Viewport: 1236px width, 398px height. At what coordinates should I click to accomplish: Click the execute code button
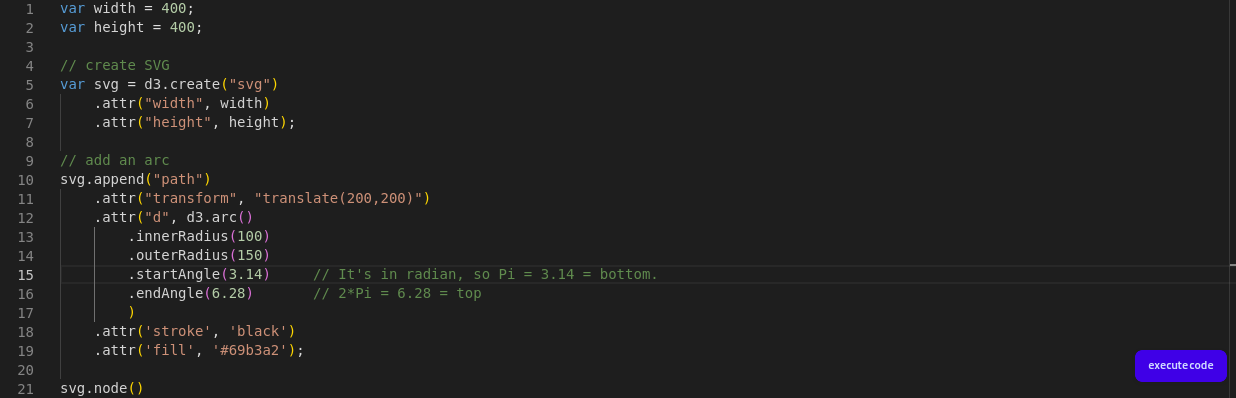(x=1180, y=365)
